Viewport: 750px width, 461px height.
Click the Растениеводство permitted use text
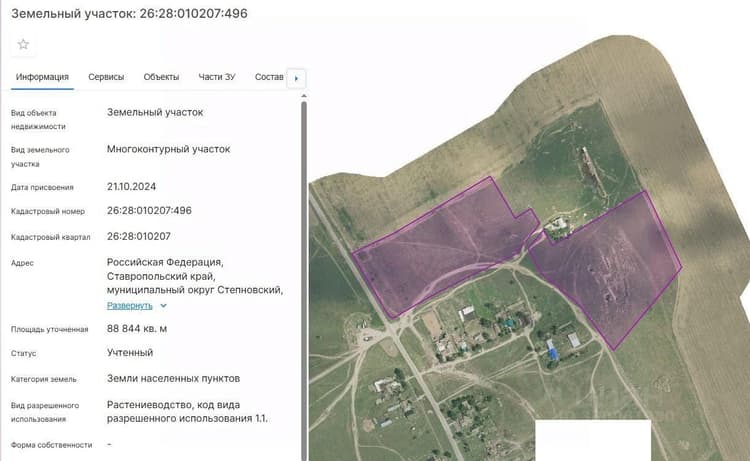(x=187, y=411)
